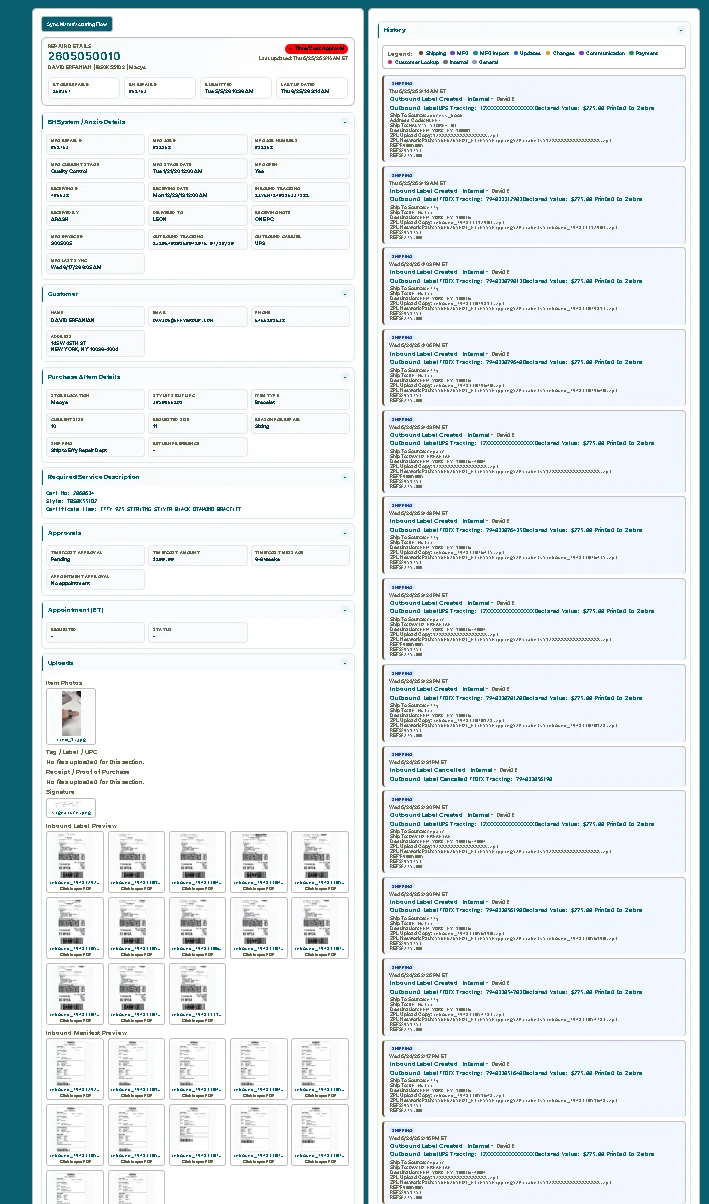
Task: Click the Appointment Approval field
Action: point(95,579)
